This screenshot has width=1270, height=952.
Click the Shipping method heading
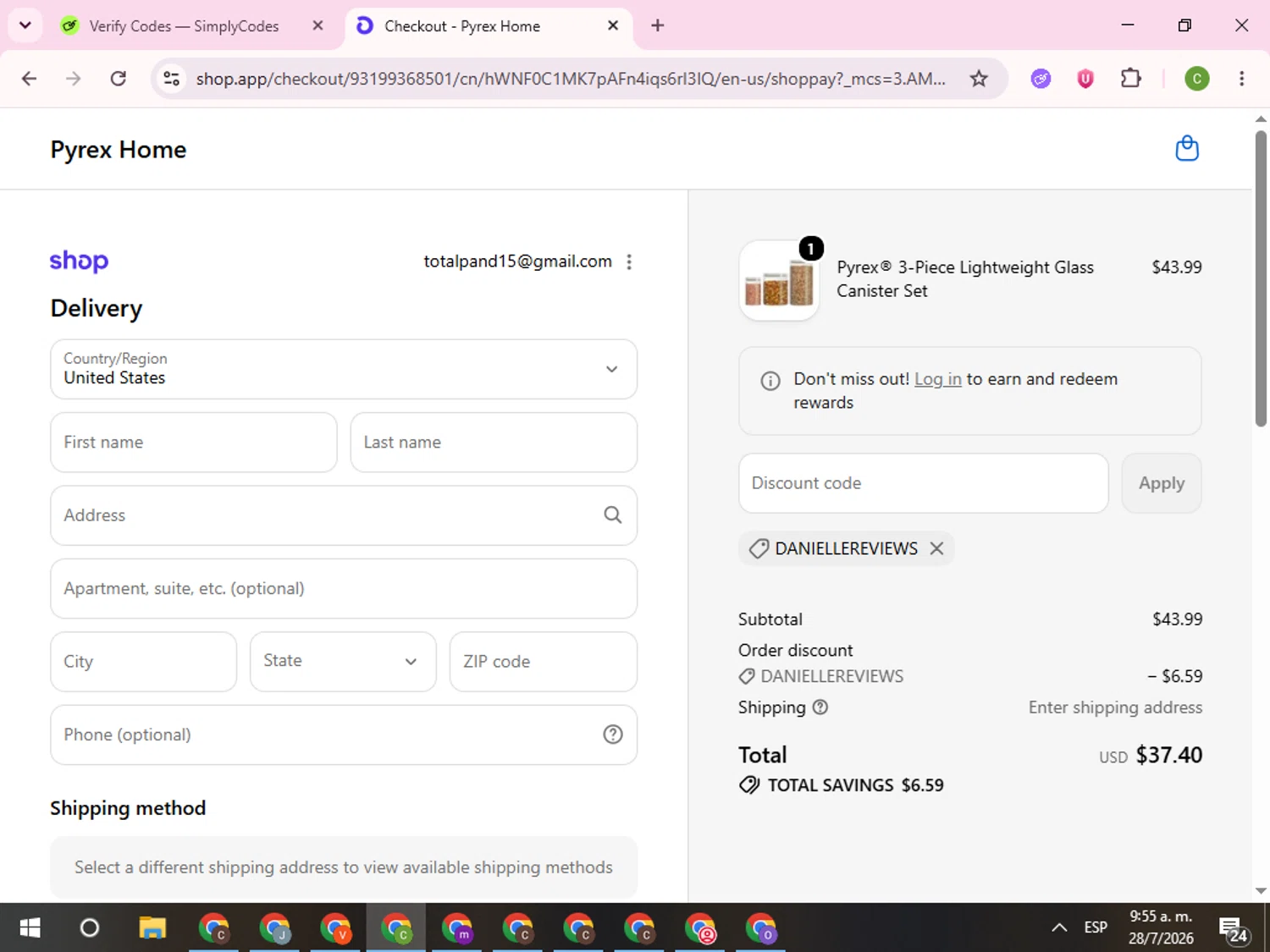pyautogui.click(x=128, y=808)
